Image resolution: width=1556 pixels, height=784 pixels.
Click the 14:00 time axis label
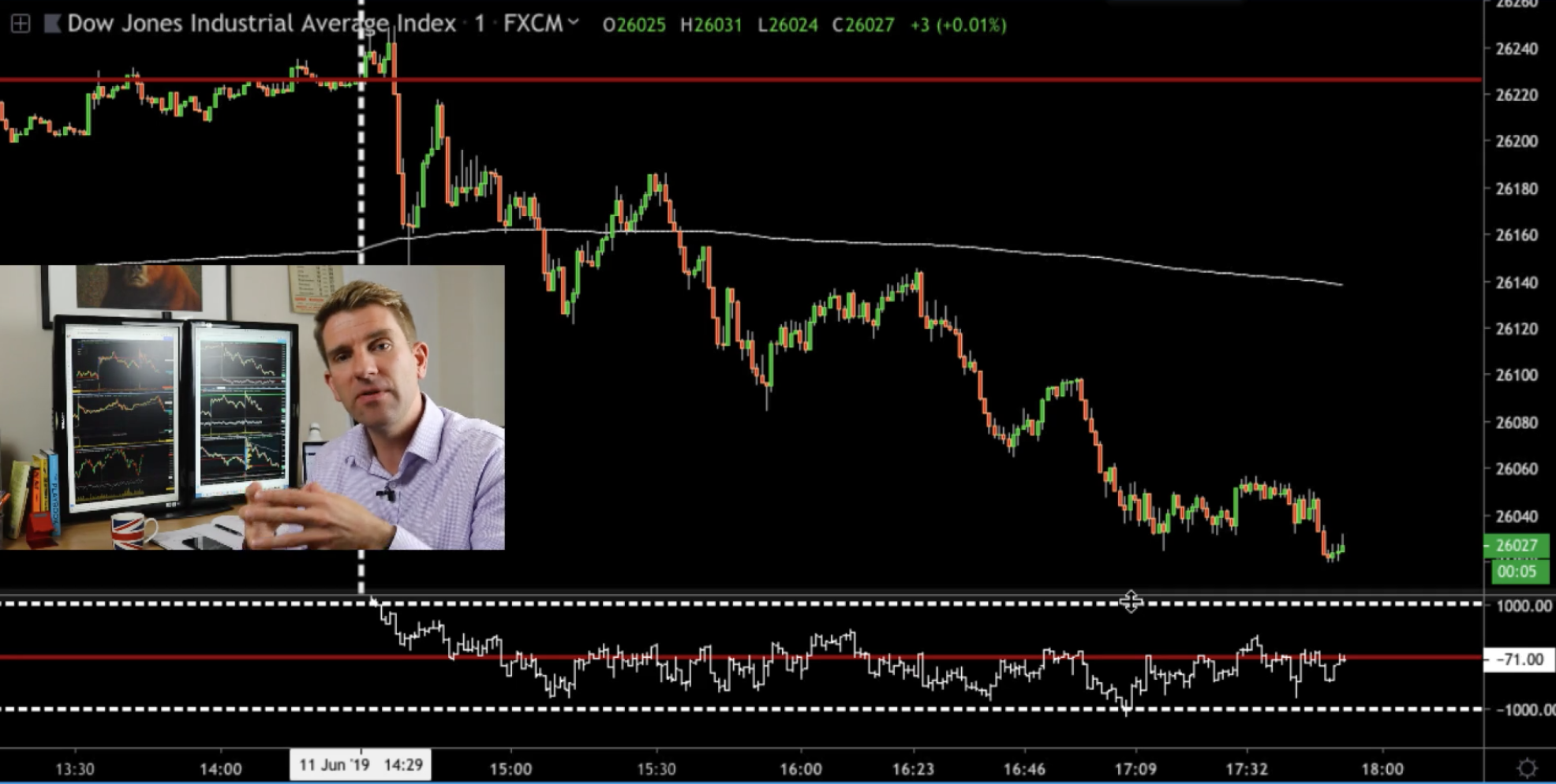click(220, 768)
